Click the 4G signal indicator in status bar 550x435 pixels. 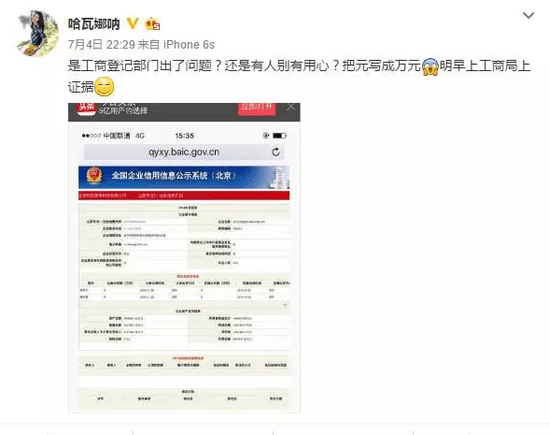(x=140, y=135)
